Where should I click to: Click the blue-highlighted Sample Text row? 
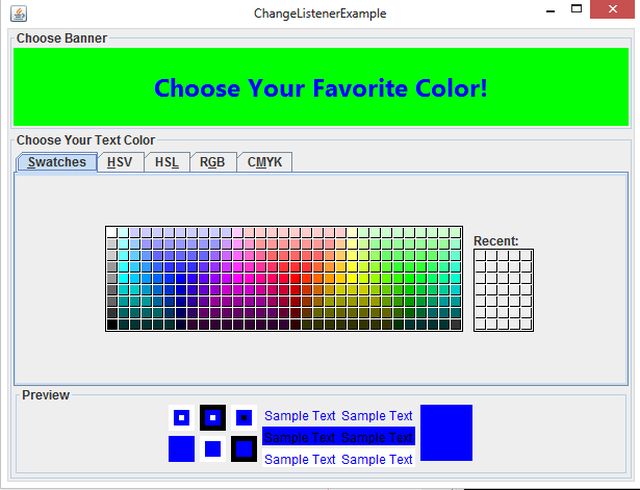[338, 437]
